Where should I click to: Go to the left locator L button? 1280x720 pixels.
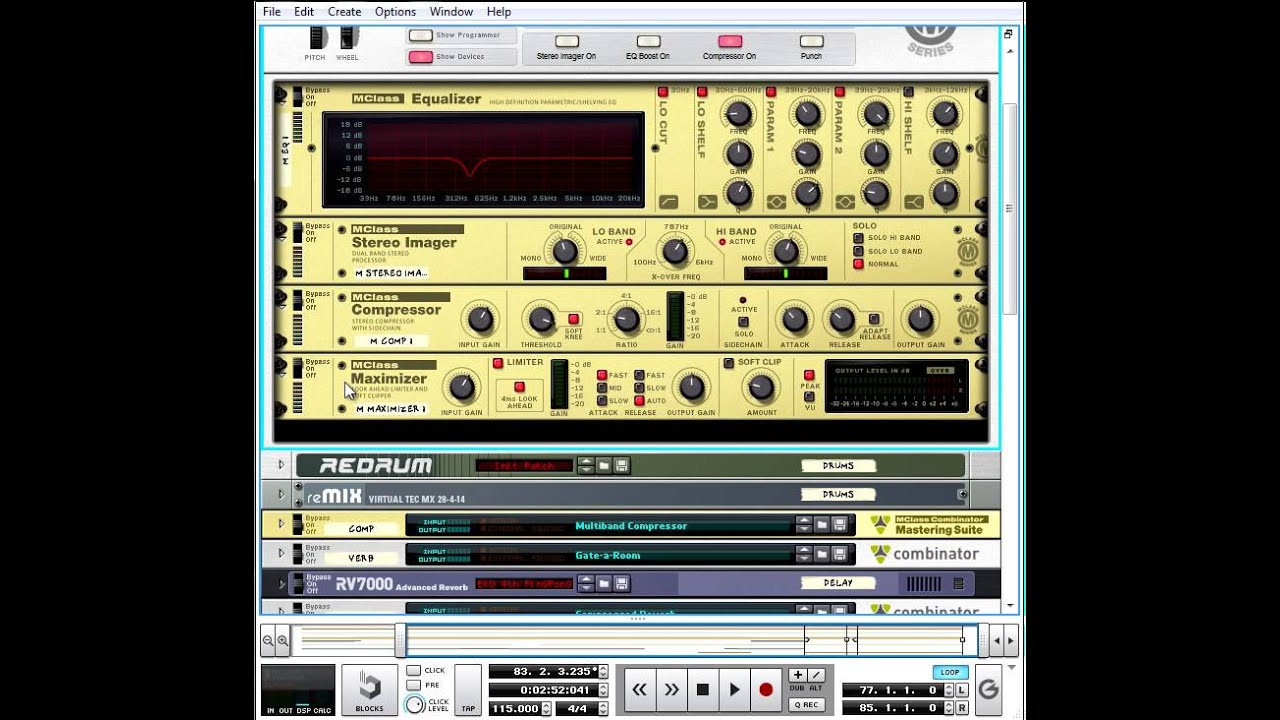coord(961,690)
